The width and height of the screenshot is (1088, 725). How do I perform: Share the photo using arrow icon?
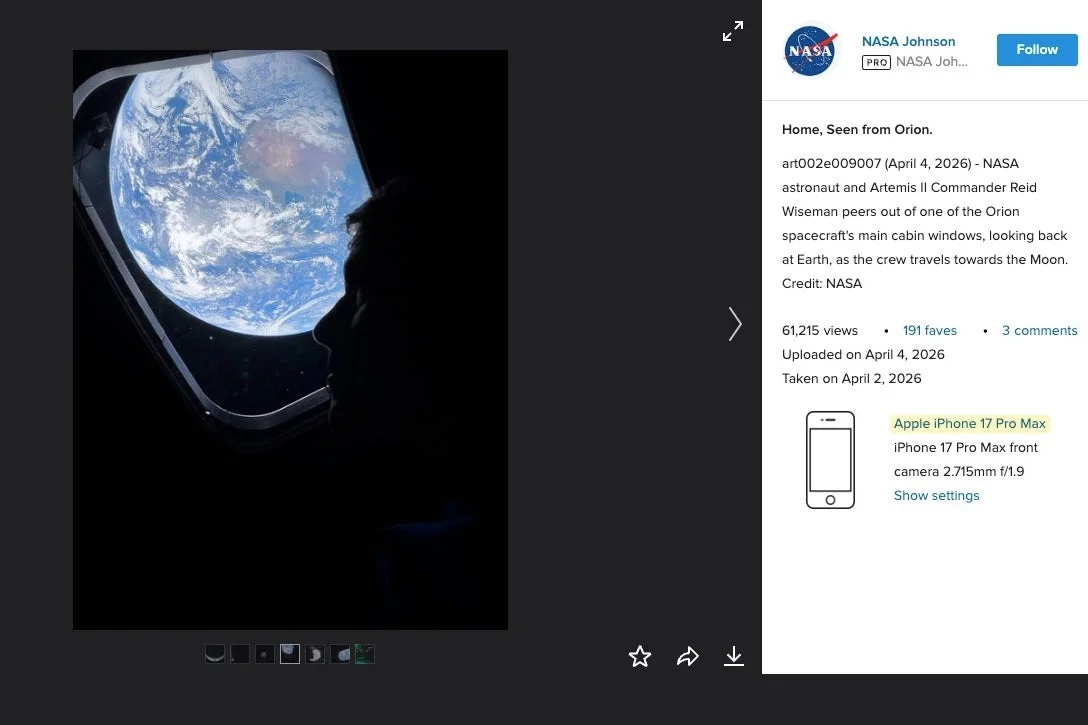[x=688, y=656]
